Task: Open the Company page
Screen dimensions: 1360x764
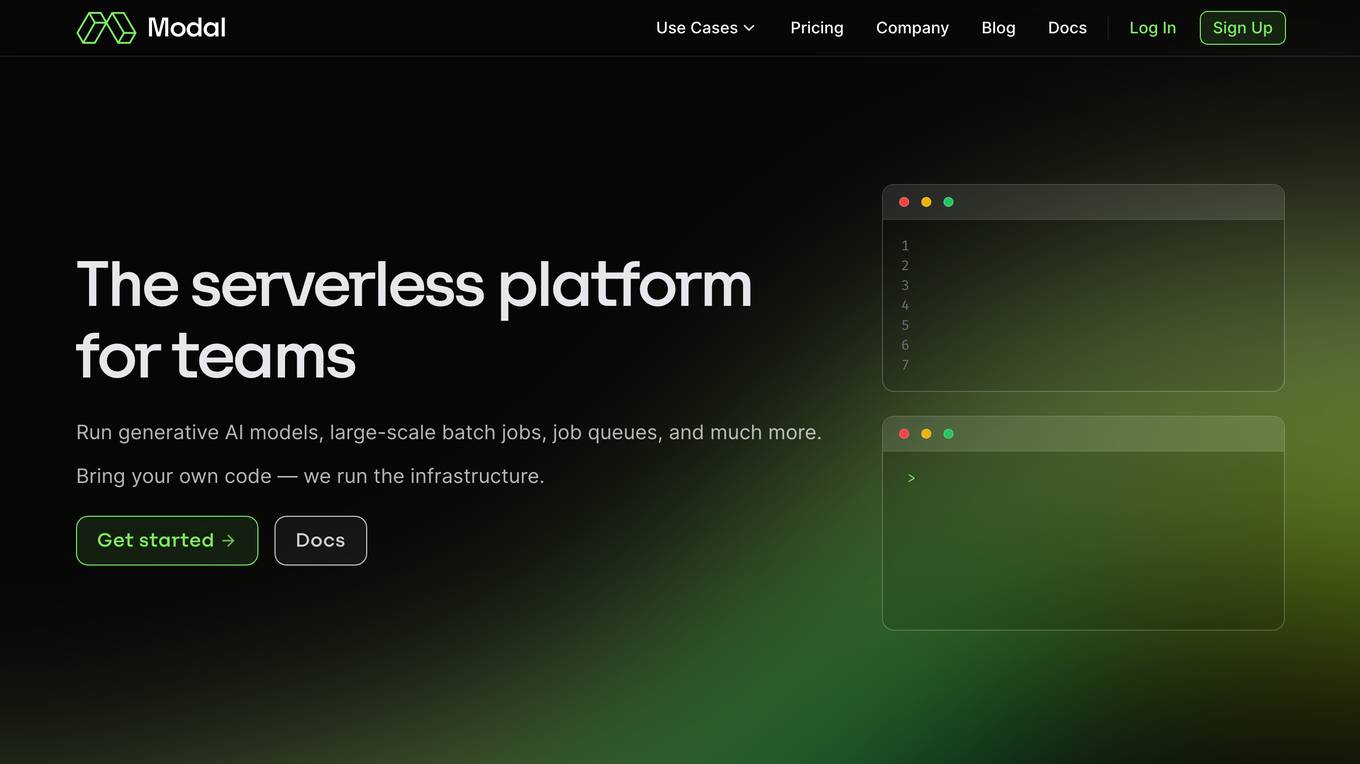Action: click(x=912, y=28)
